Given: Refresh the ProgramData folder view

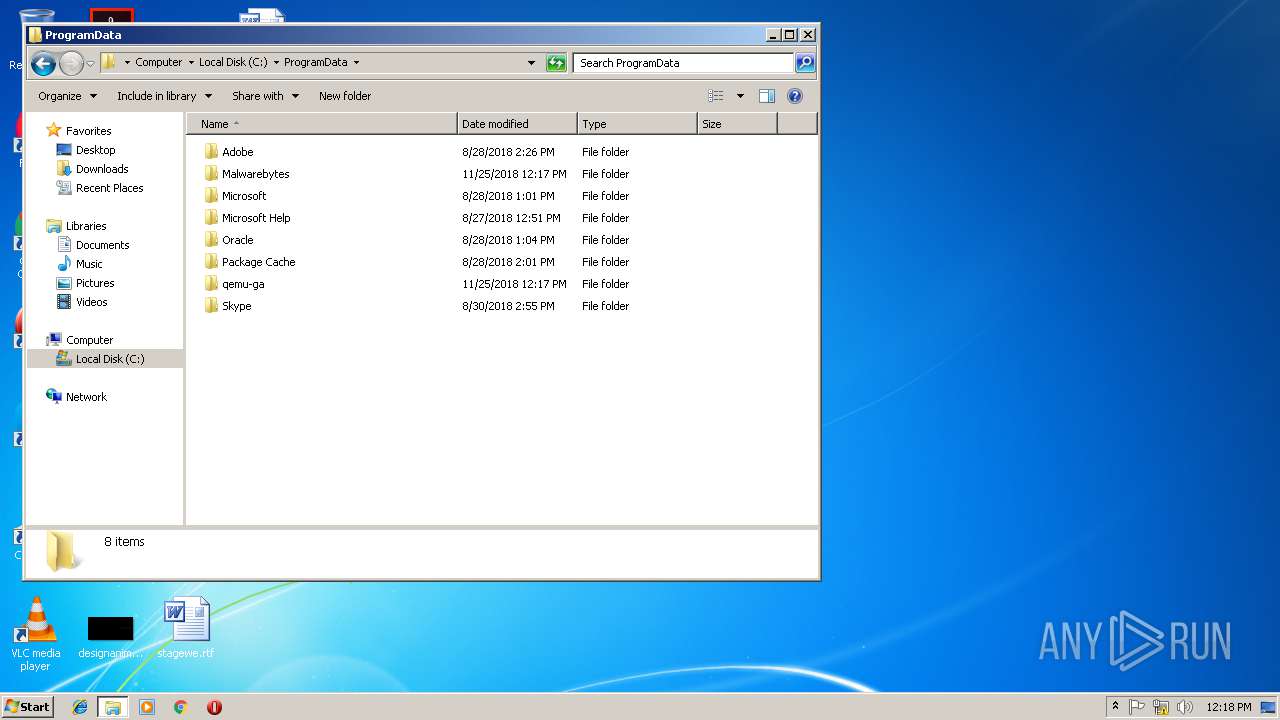Looking at the screenshot, I should 556,63.
